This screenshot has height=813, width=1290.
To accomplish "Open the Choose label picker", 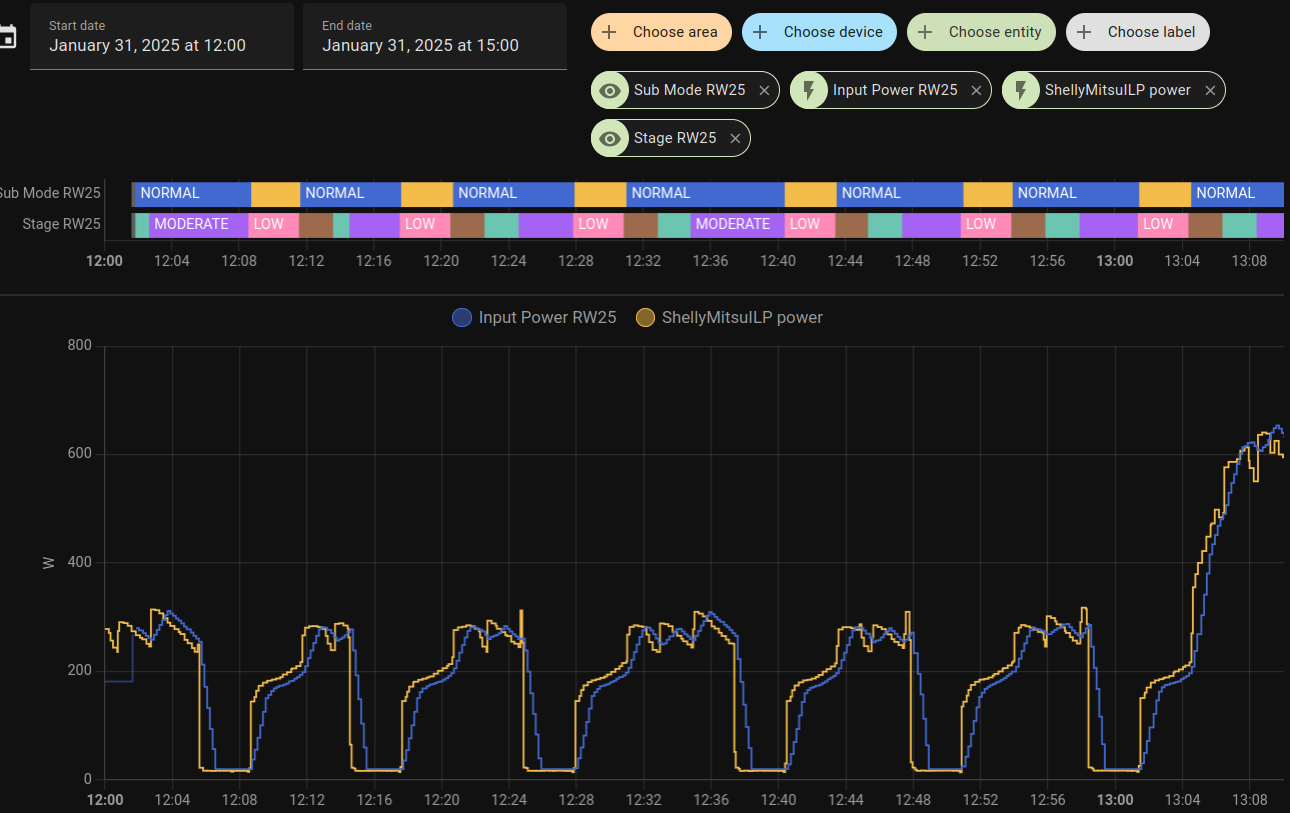I will click(x=1137, y=32).
